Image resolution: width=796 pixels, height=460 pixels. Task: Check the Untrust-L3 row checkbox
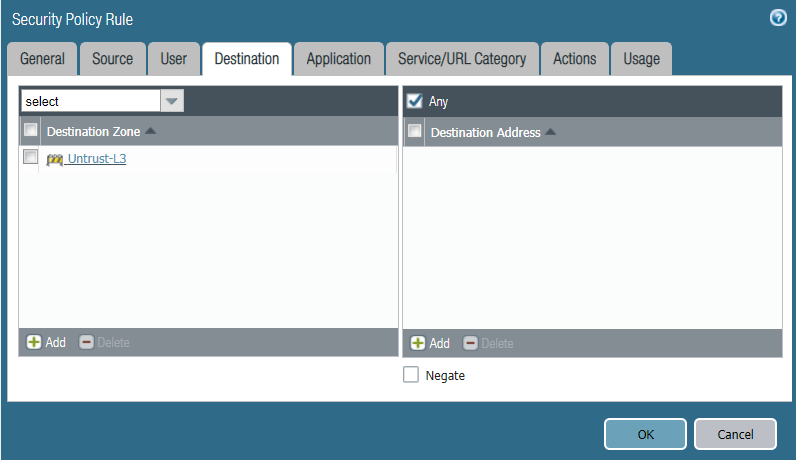coord(30,157)
